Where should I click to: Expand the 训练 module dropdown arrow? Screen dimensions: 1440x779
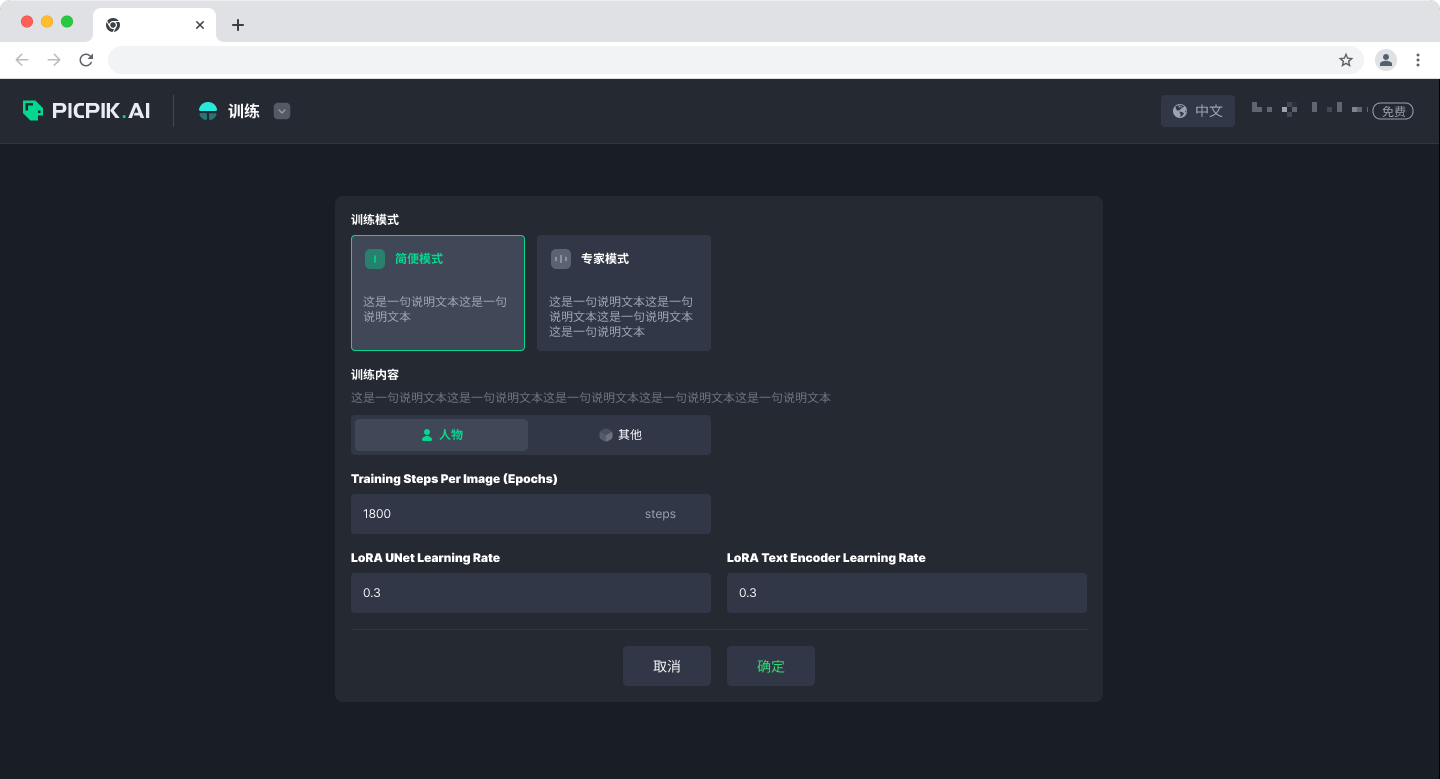tap(282, 111)
